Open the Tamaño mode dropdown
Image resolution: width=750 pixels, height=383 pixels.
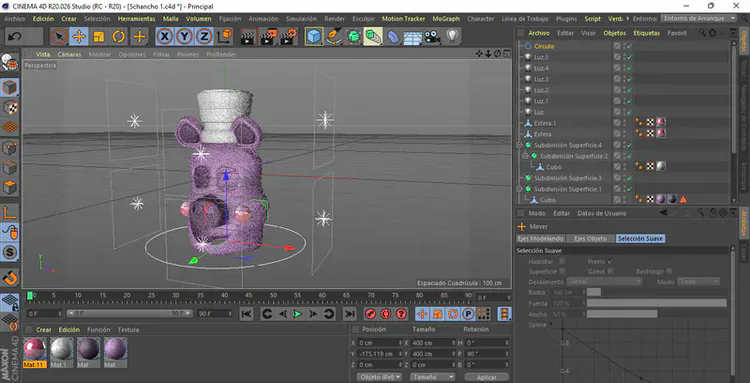pos(432,377)
